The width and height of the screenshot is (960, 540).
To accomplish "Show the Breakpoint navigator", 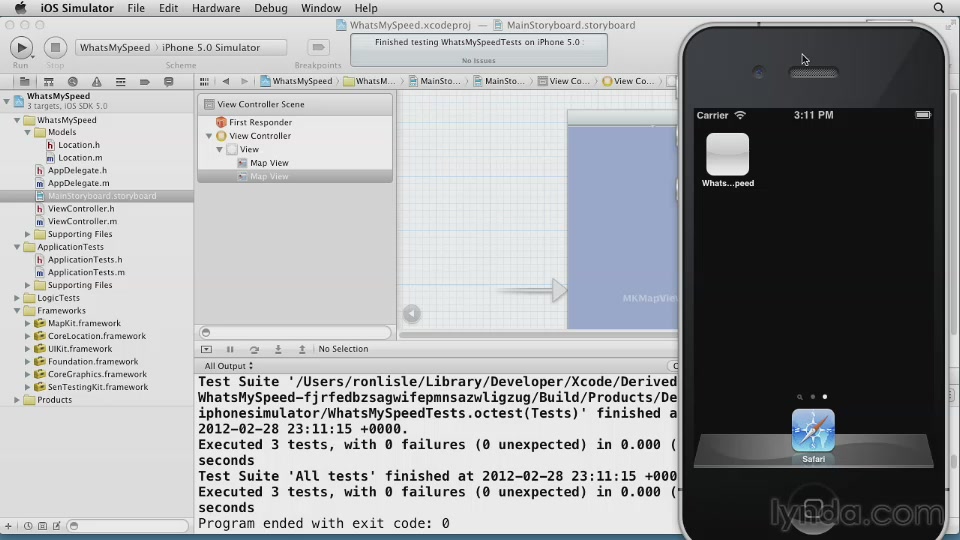I will pyautogui.click(x=144, y=81).
